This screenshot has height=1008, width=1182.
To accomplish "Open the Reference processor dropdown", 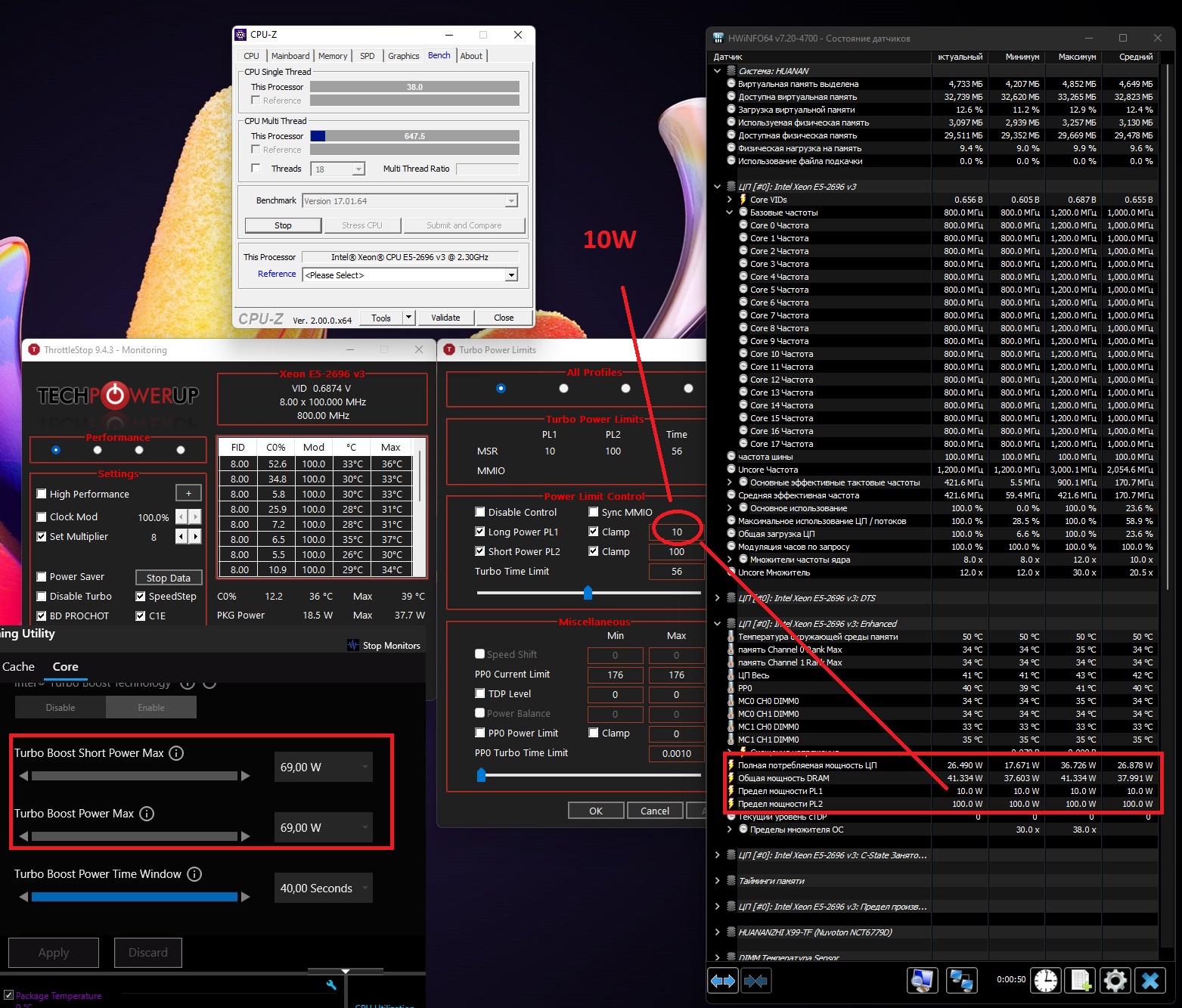I will 512,275.
